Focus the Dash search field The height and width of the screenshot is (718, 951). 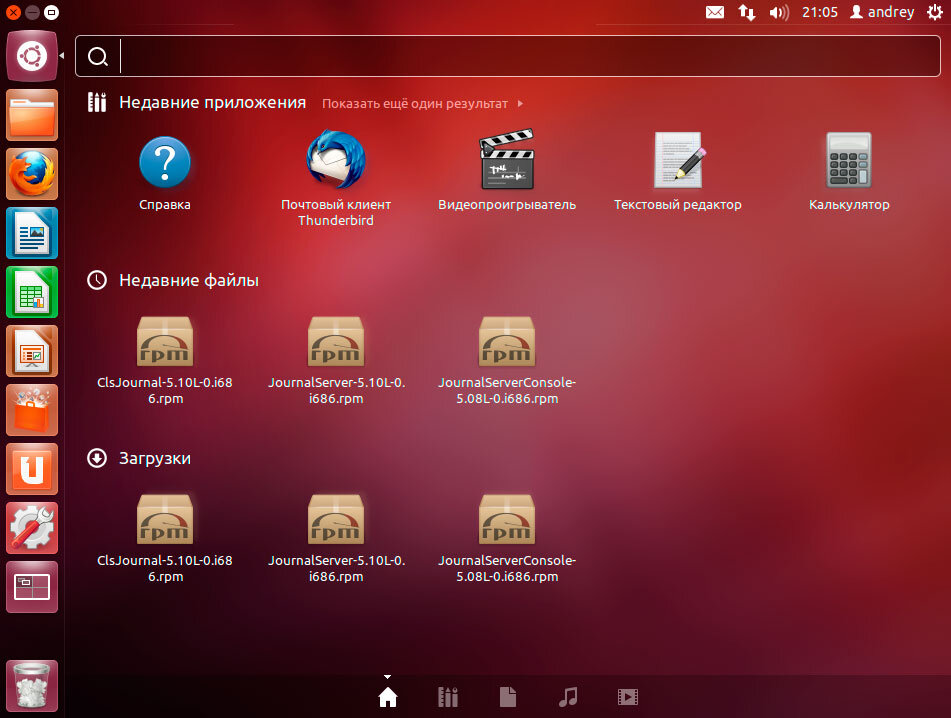click(508, 56)
